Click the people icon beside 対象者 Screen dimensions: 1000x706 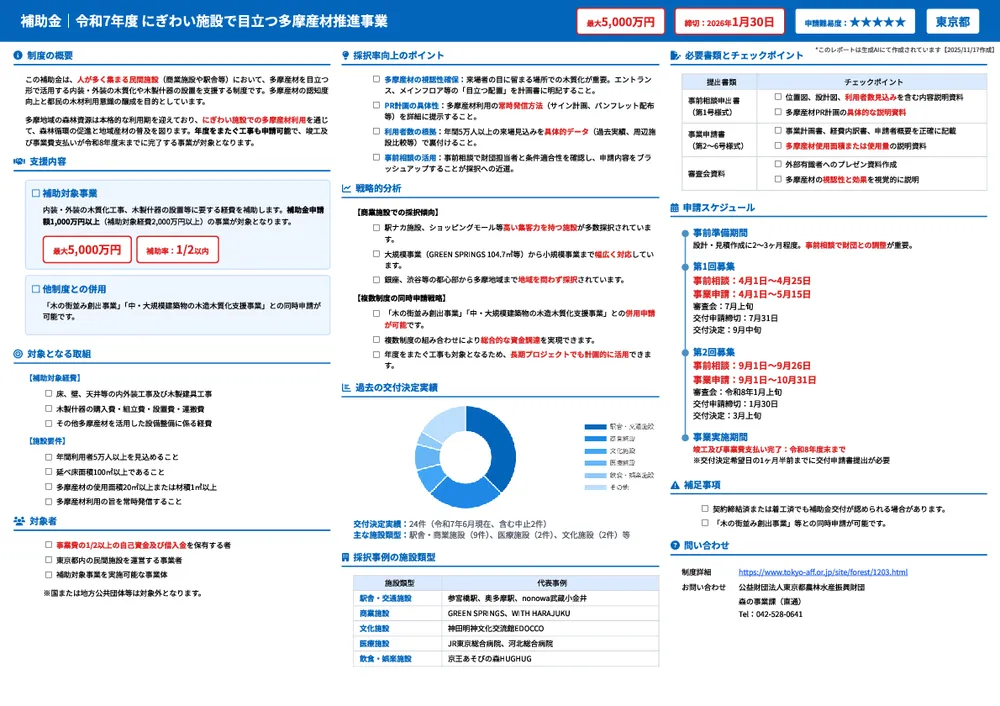point(19,521)
